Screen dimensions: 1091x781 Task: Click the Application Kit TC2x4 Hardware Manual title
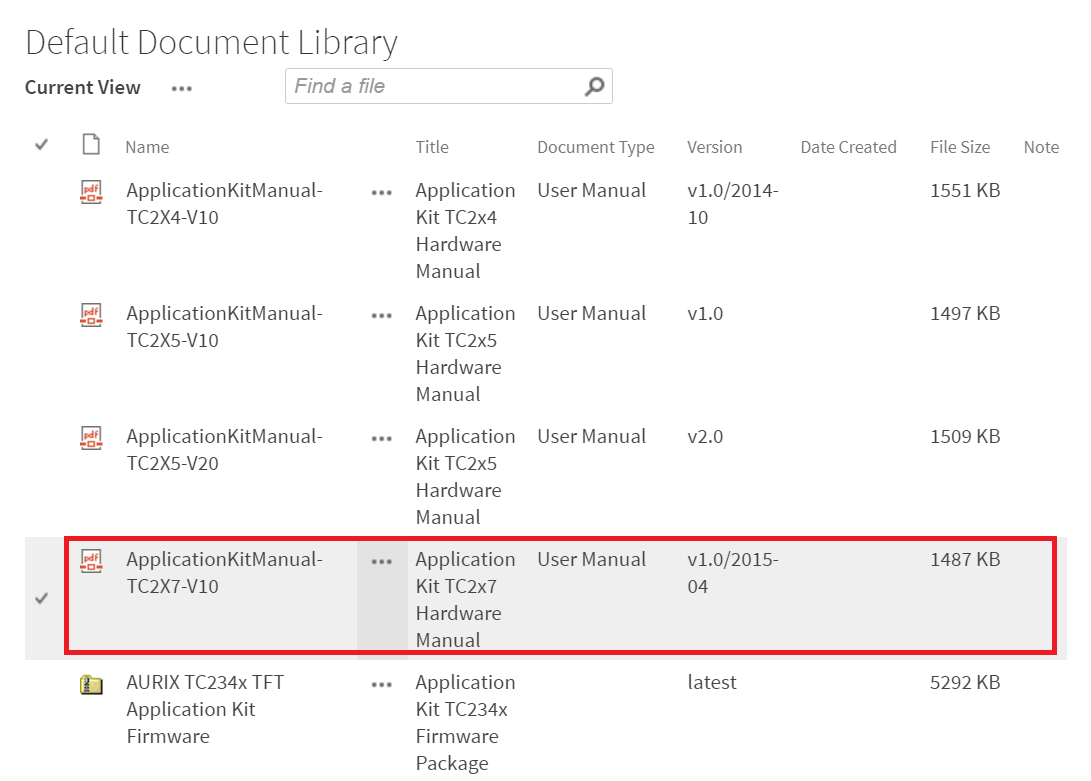[465, 231]
